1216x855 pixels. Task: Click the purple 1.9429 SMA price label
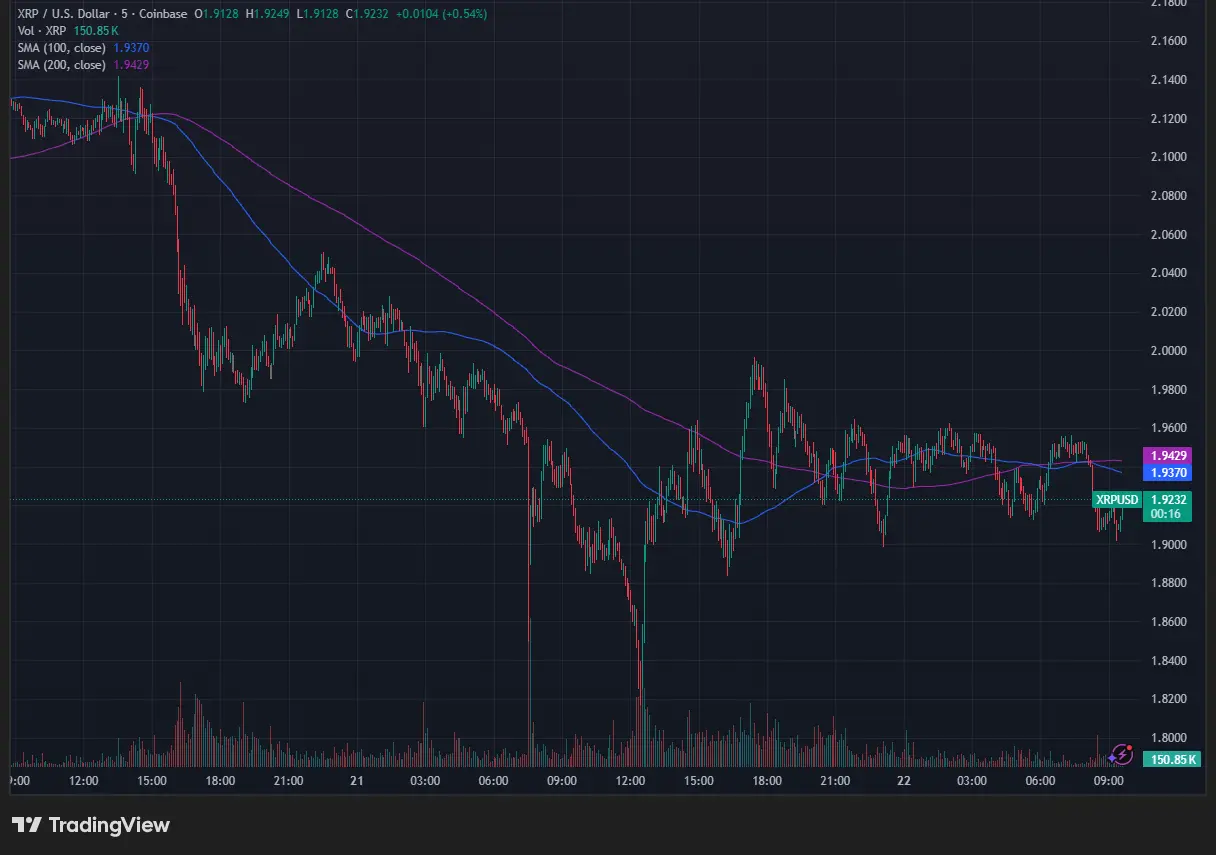click(x=1167, y=456)
